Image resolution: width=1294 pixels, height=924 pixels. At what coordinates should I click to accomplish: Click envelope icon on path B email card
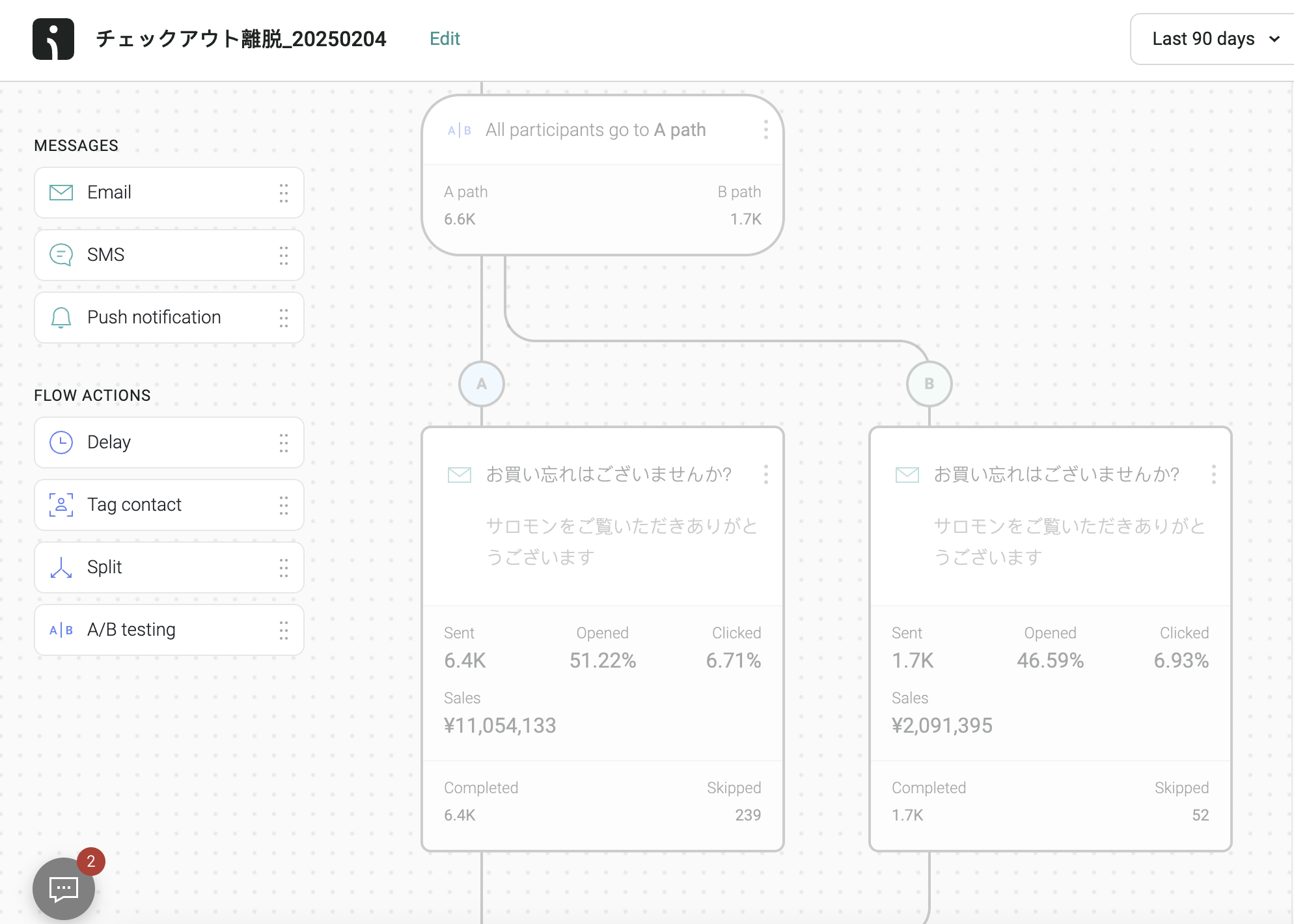(x=907, y=475)
